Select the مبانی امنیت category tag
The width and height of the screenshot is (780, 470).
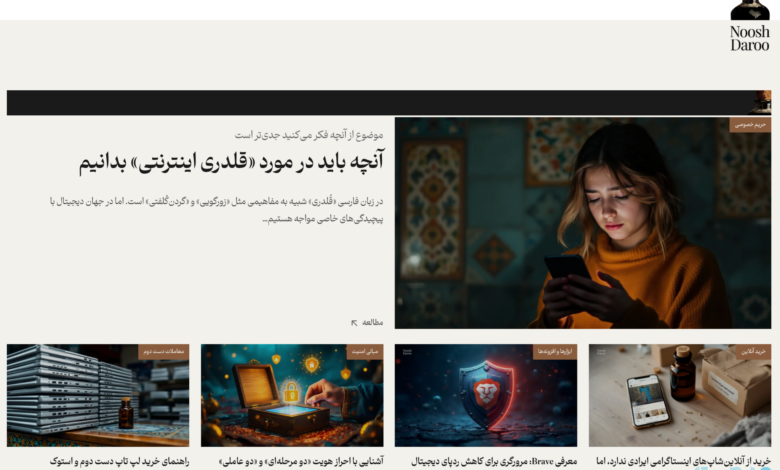[364, 352]
